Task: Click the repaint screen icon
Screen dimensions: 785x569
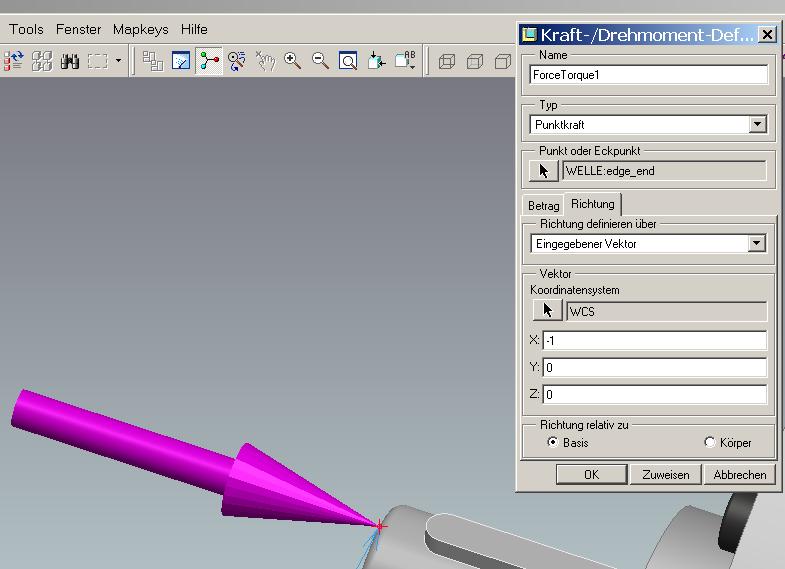Action: tap(181, 61)
